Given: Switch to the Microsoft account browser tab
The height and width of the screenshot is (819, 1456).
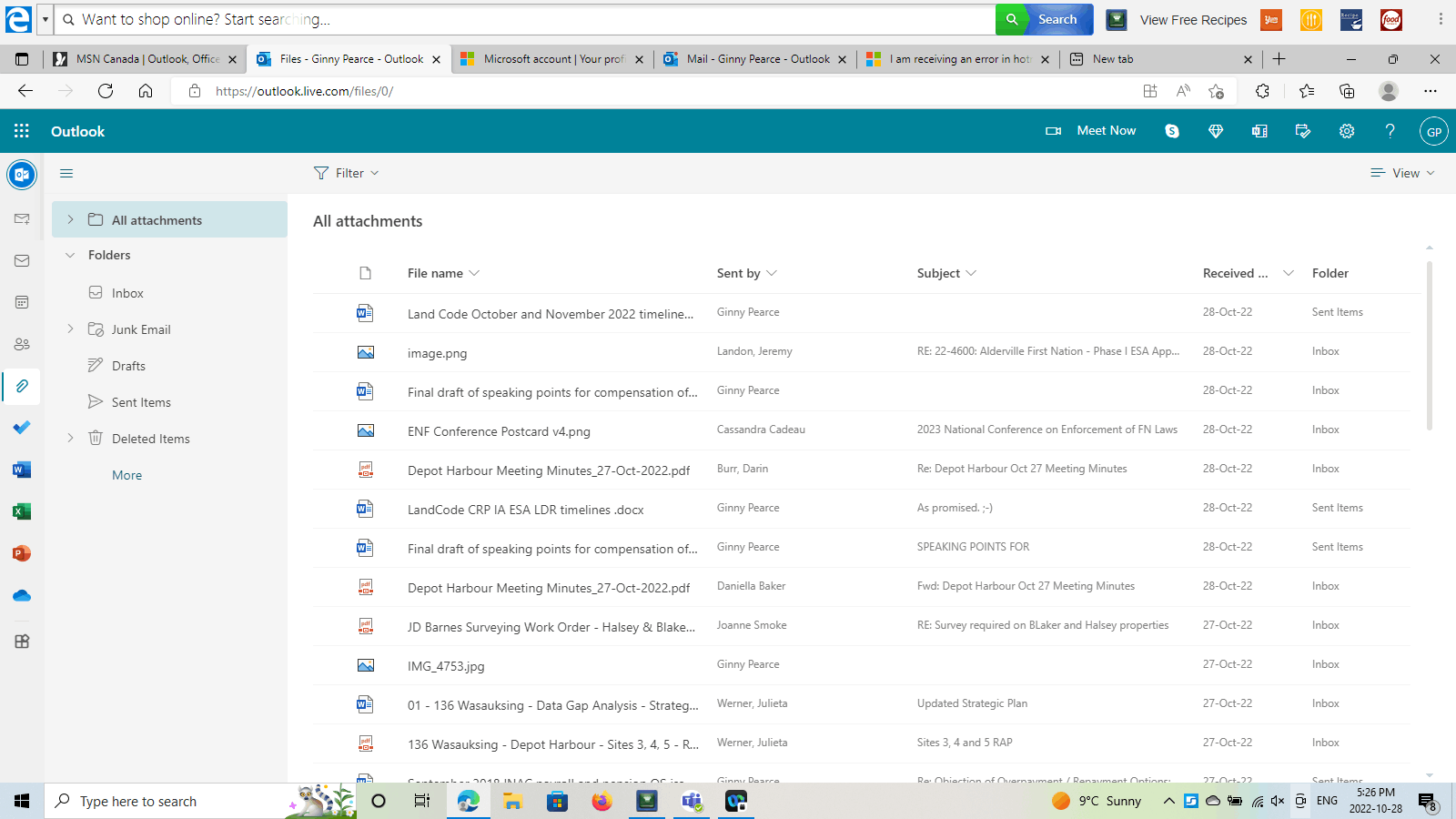Looking at the screenshot, I should (x=551, y=58).
